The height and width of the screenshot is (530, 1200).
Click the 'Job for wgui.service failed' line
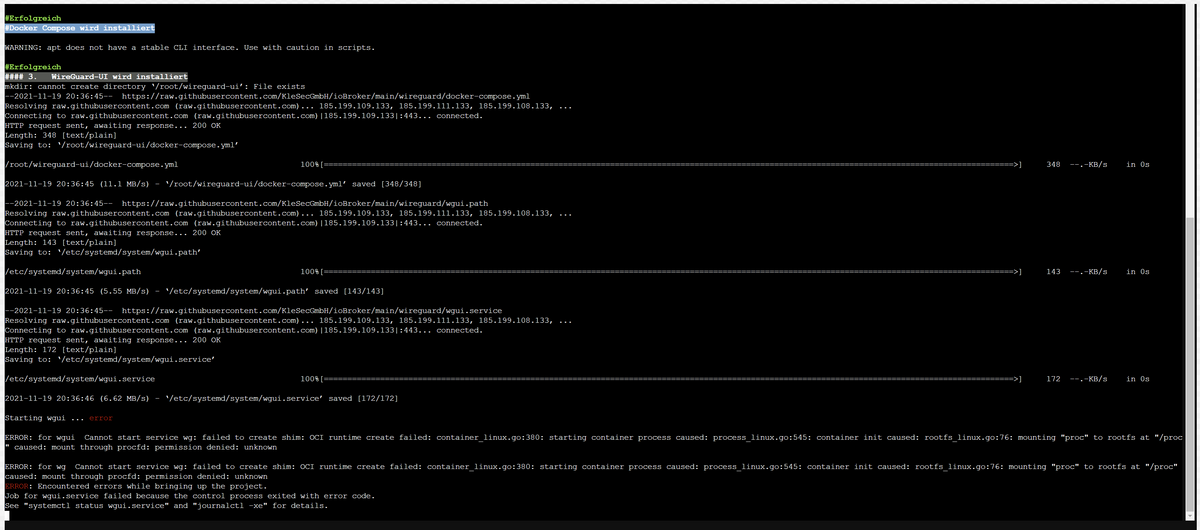tap(190, 495)
